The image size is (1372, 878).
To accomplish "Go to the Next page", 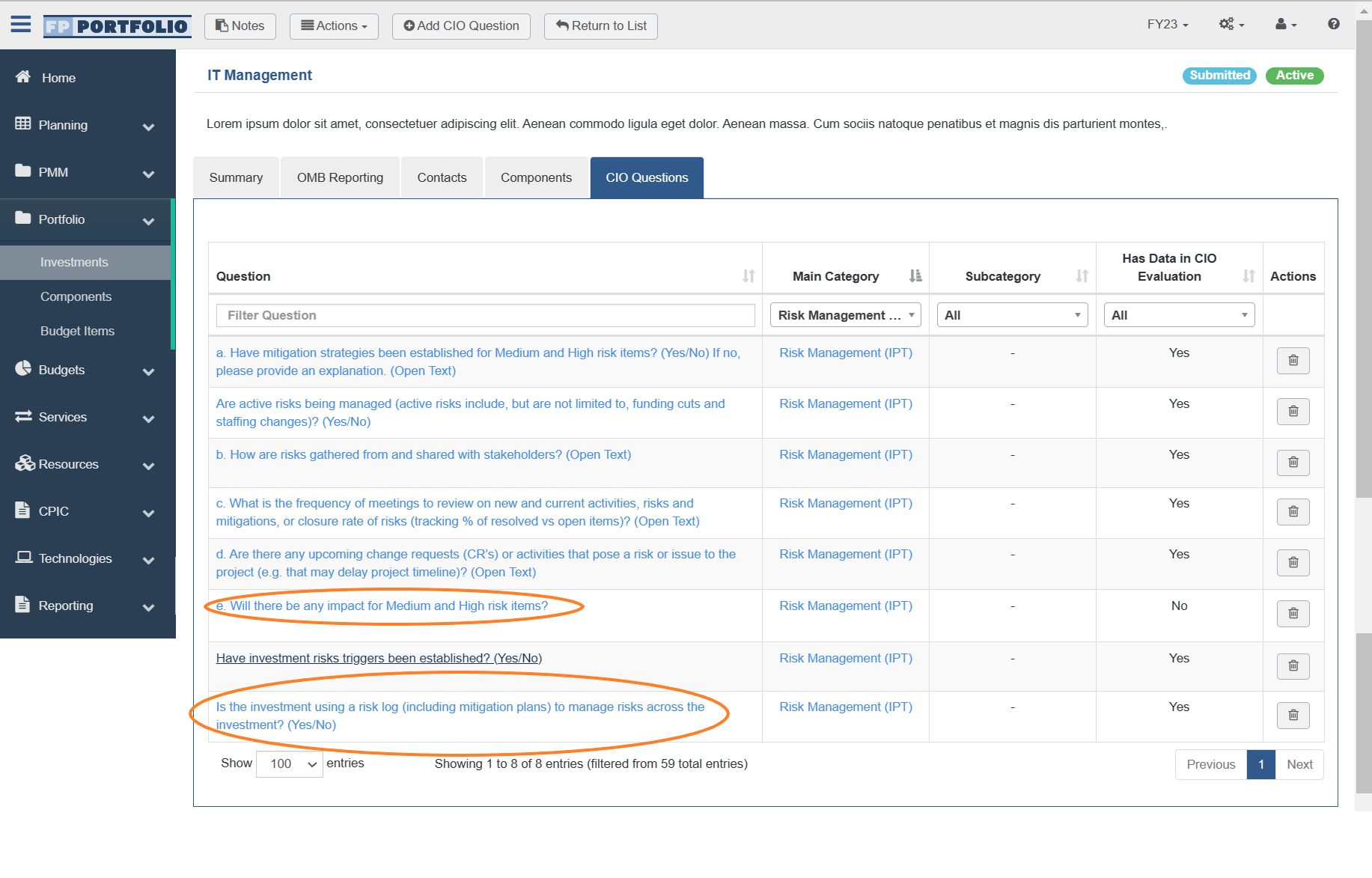I will coord(1299,764).
